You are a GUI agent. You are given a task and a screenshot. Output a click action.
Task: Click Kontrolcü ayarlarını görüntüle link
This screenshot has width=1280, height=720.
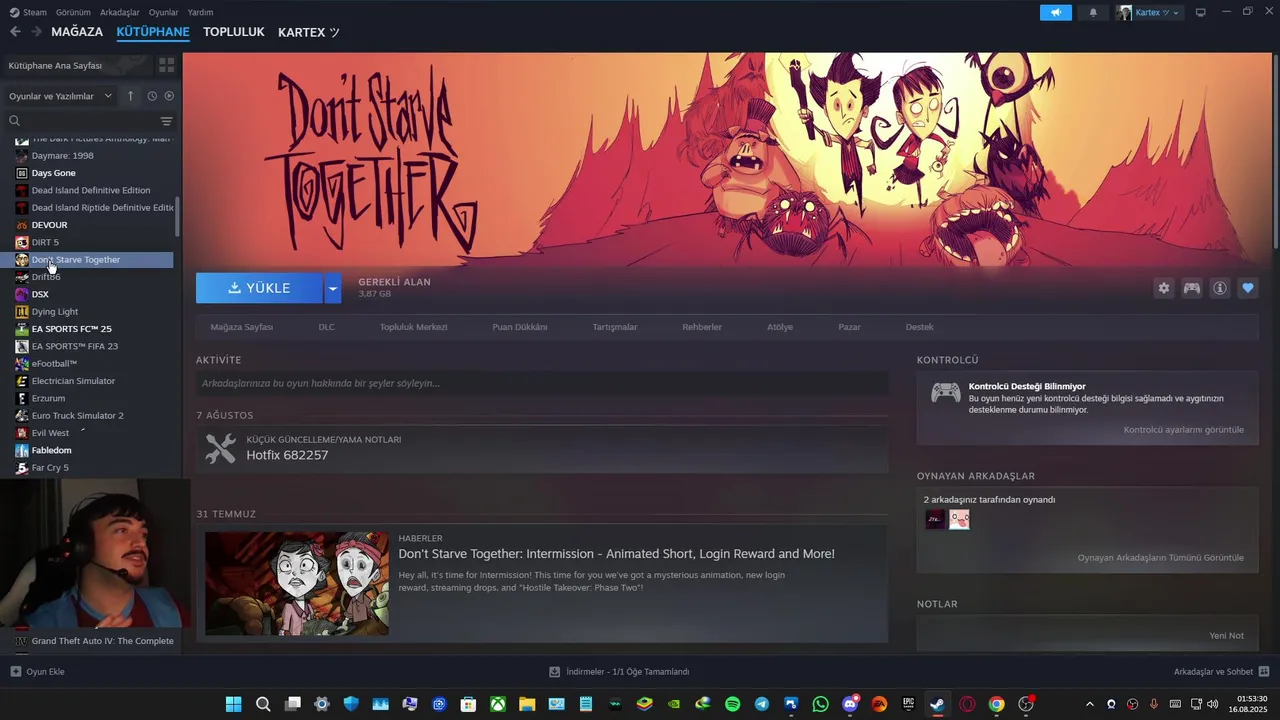point(1183,430)
